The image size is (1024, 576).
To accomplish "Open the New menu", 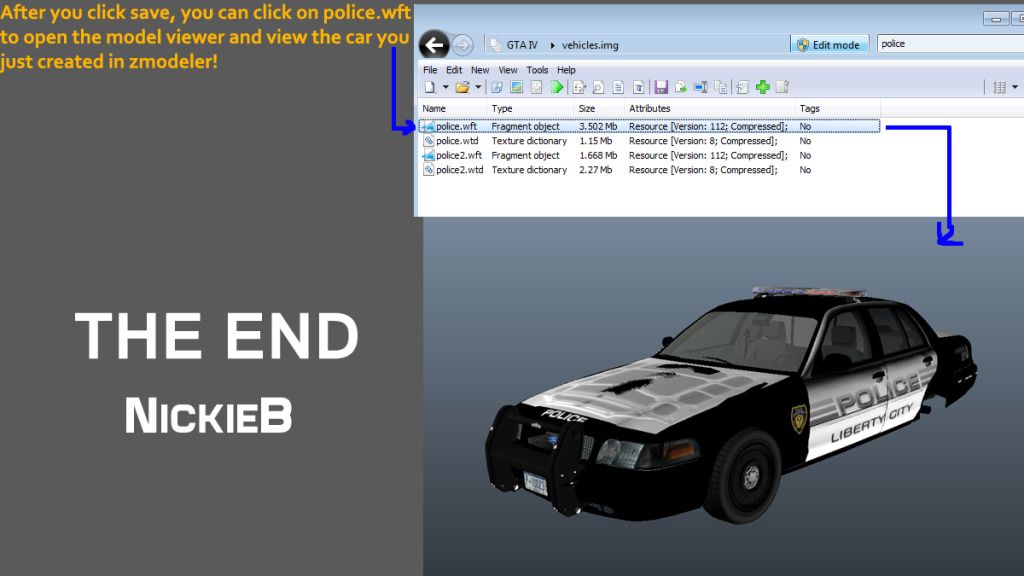I will (x=480, y=70).
